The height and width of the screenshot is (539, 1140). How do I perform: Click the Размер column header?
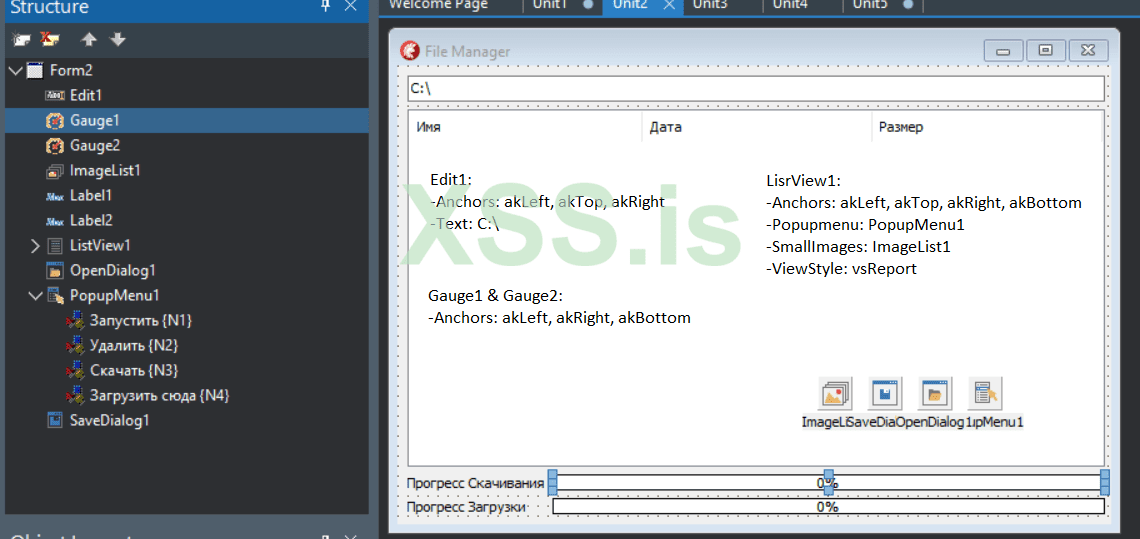[987, 127]
